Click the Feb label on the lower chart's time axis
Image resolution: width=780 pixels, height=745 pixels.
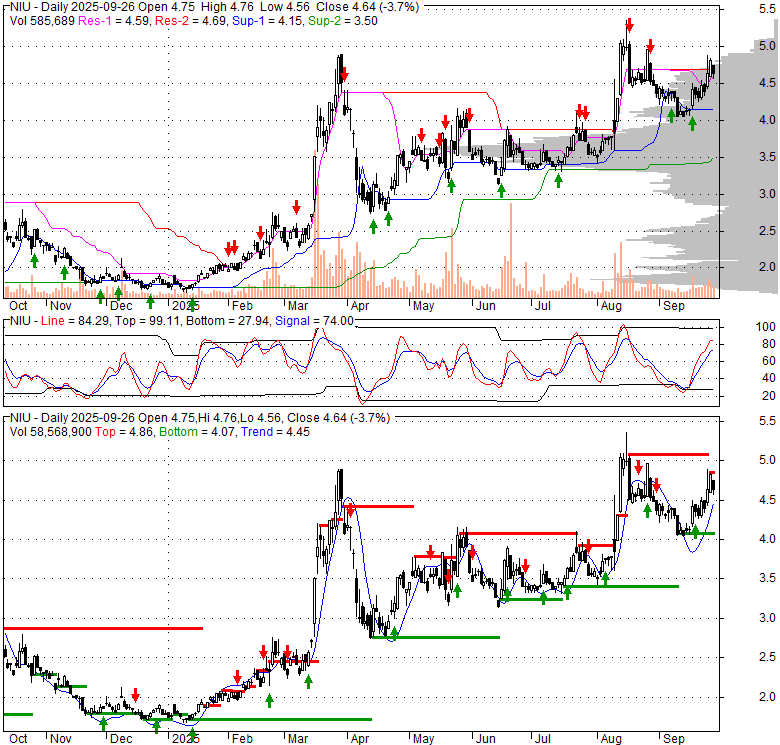pos(242,739)
